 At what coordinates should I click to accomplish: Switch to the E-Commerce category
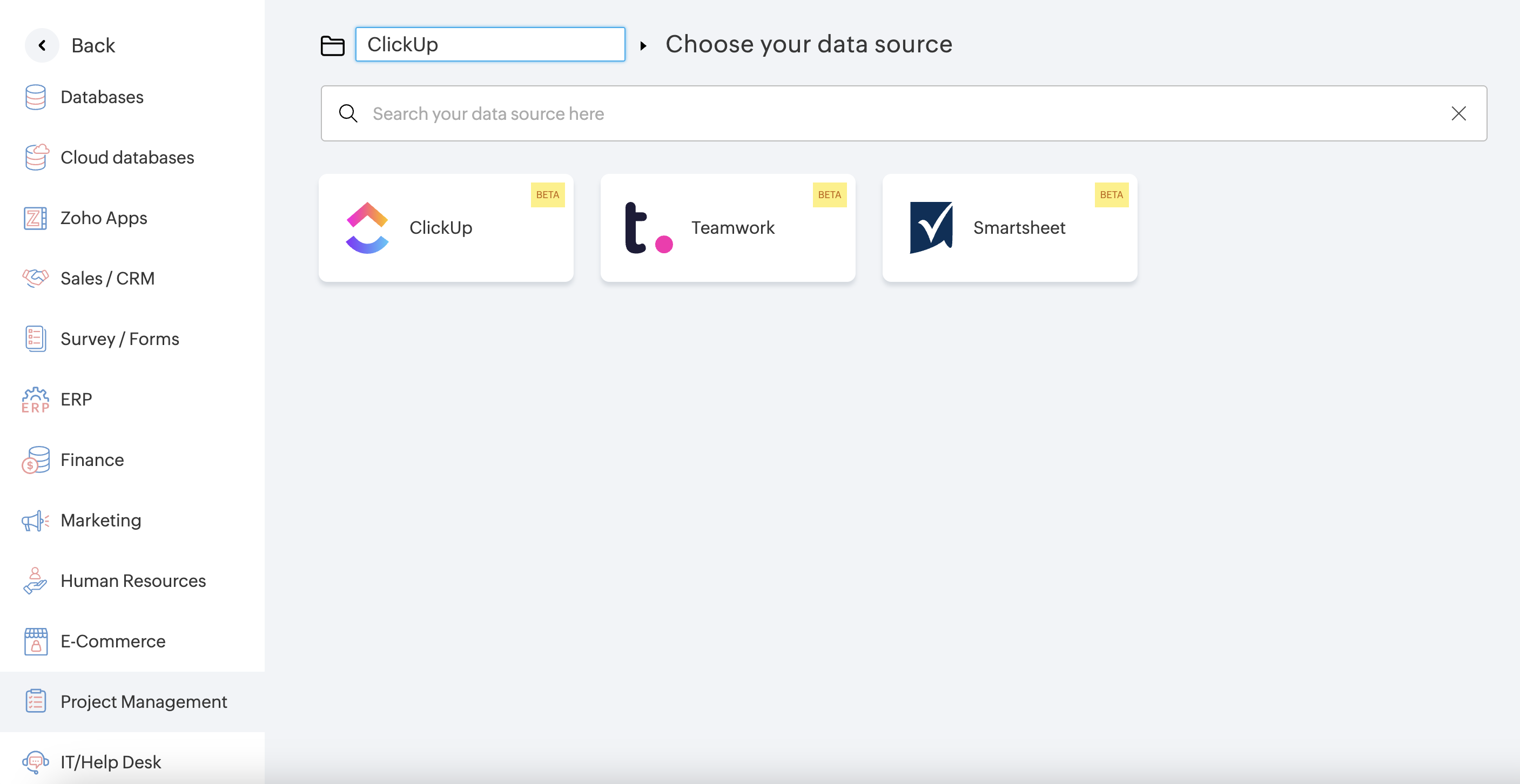point(113,641)
